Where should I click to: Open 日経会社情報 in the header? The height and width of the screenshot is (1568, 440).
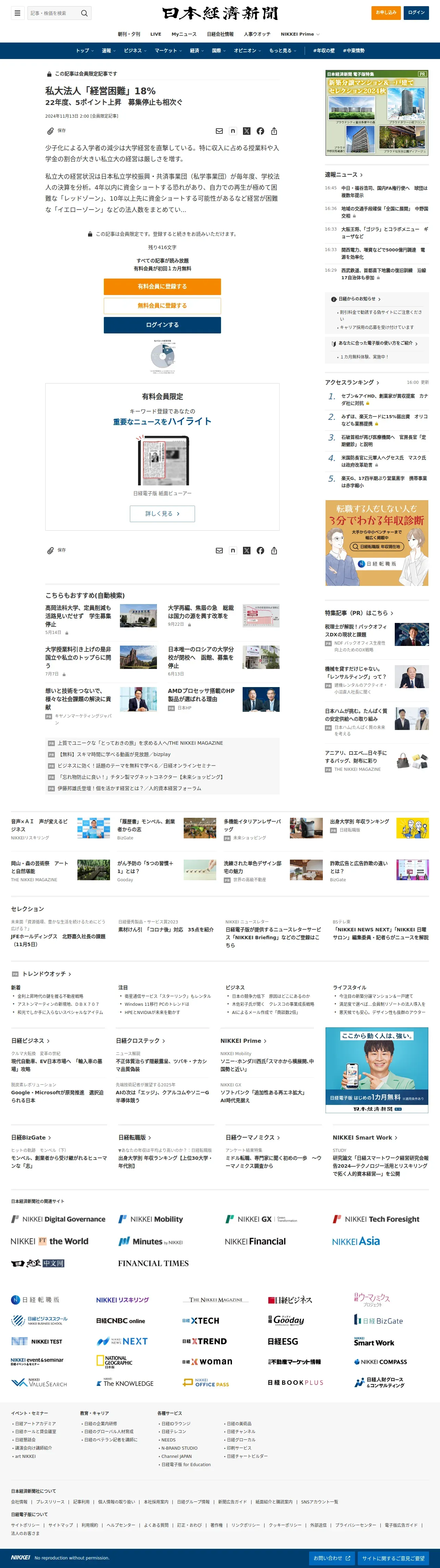point(220,34)
